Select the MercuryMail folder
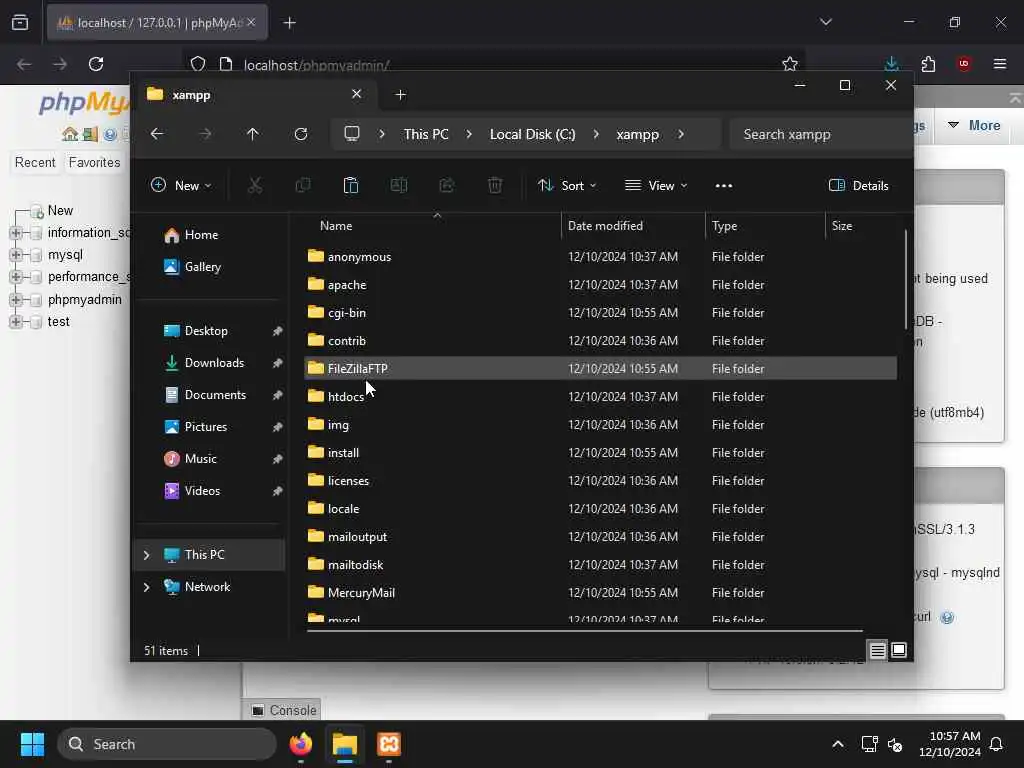1024x768 pixels. tap(600, 592)
